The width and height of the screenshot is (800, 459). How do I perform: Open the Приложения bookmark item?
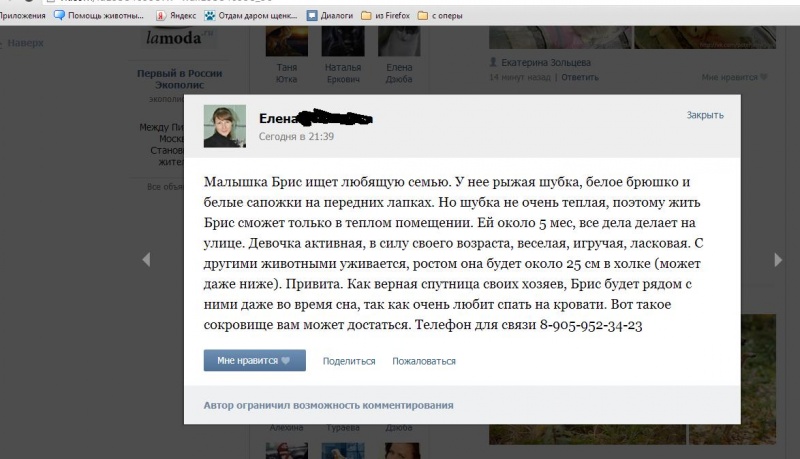pyautogui.click(x=22, y=16)
